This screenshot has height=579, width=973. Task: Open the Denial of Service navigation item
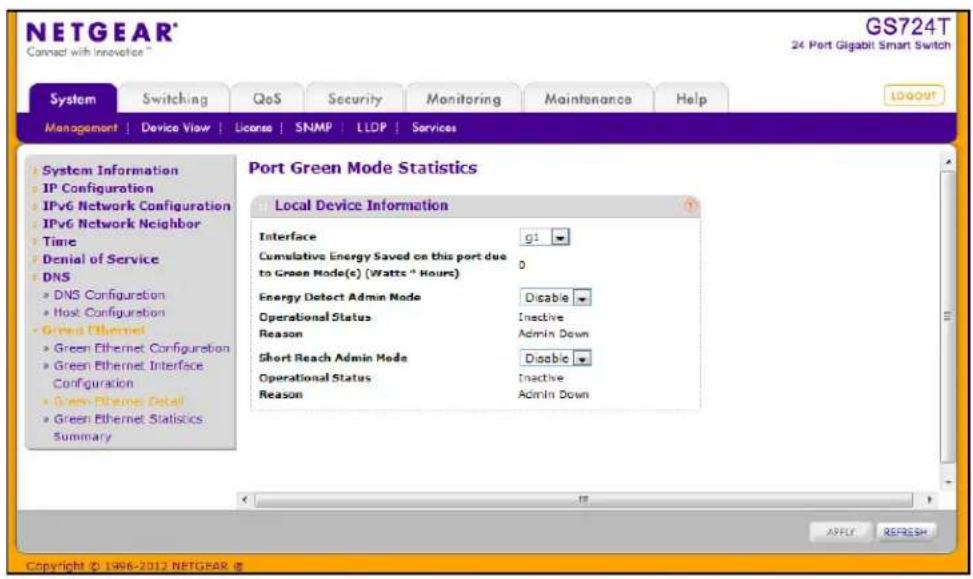click(101, 259)
